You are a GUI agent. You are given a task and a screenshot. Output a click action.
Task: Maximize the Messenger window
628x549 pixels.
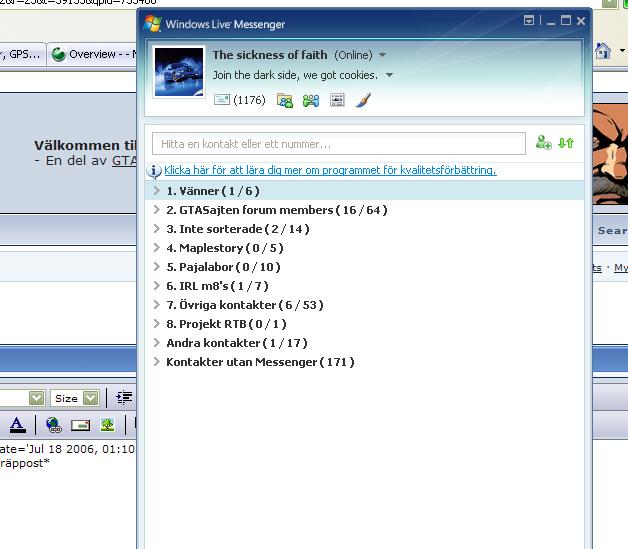[x=566, y=20]
